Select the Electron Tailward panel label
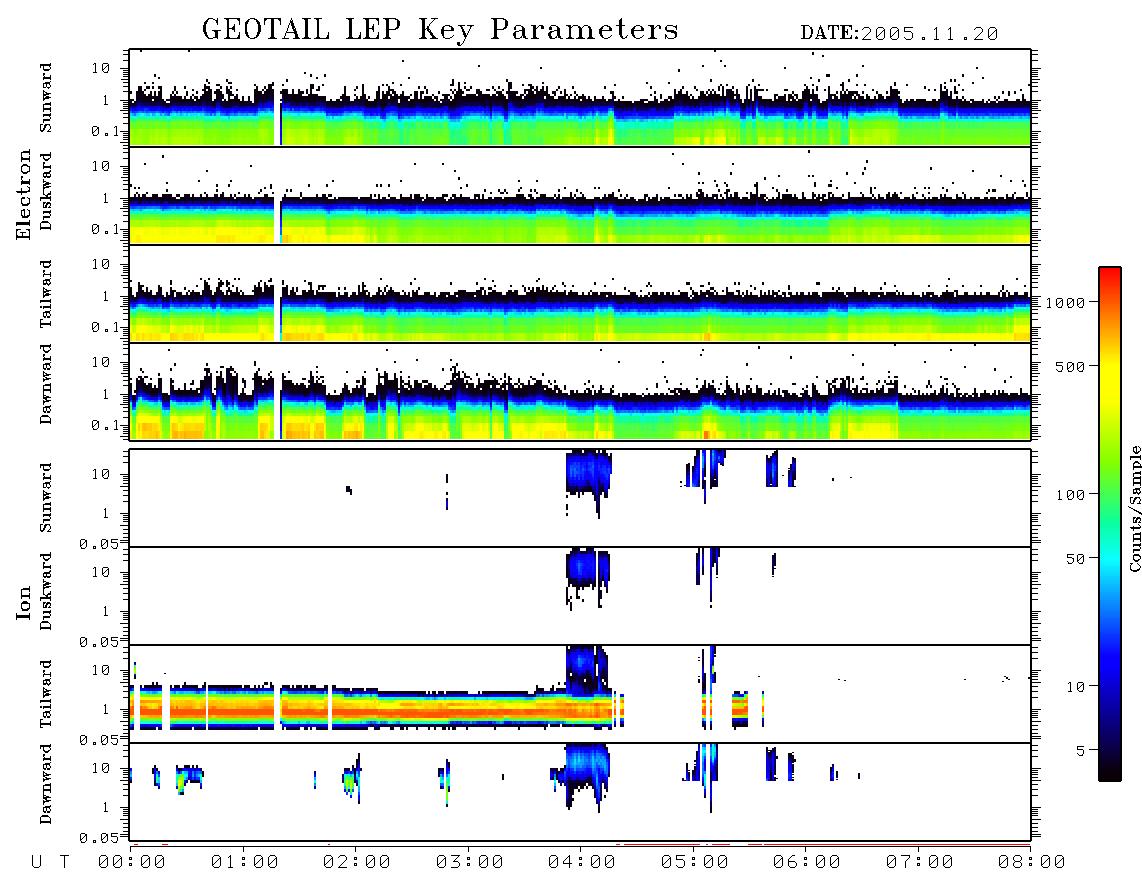This screenshot has width=1142, height=880. click(x=46, y=294)
